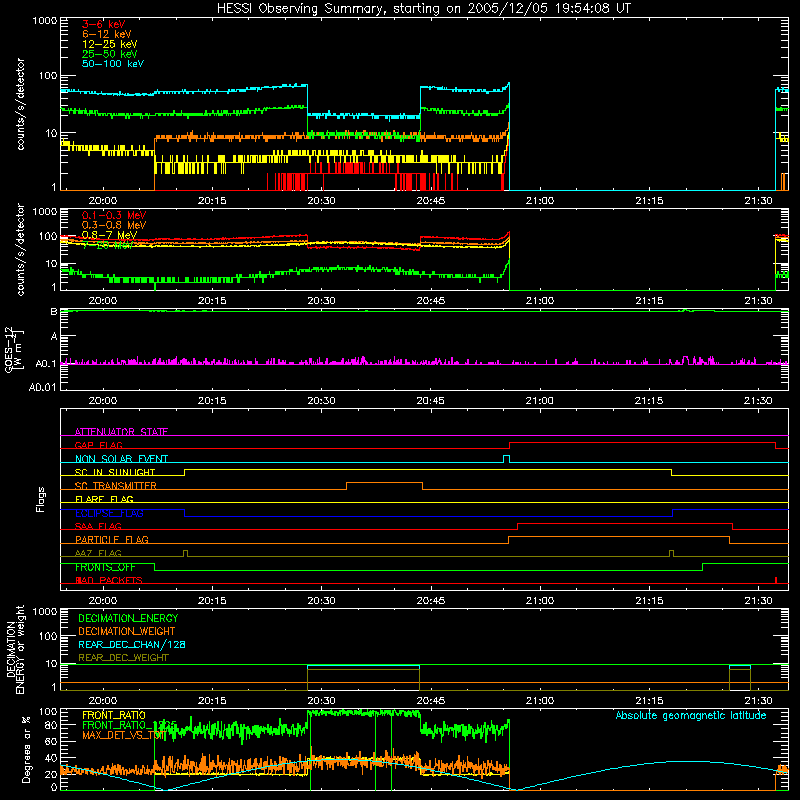Select the green FRONT_RATIO_1225 legend label

tap(129, 725)
